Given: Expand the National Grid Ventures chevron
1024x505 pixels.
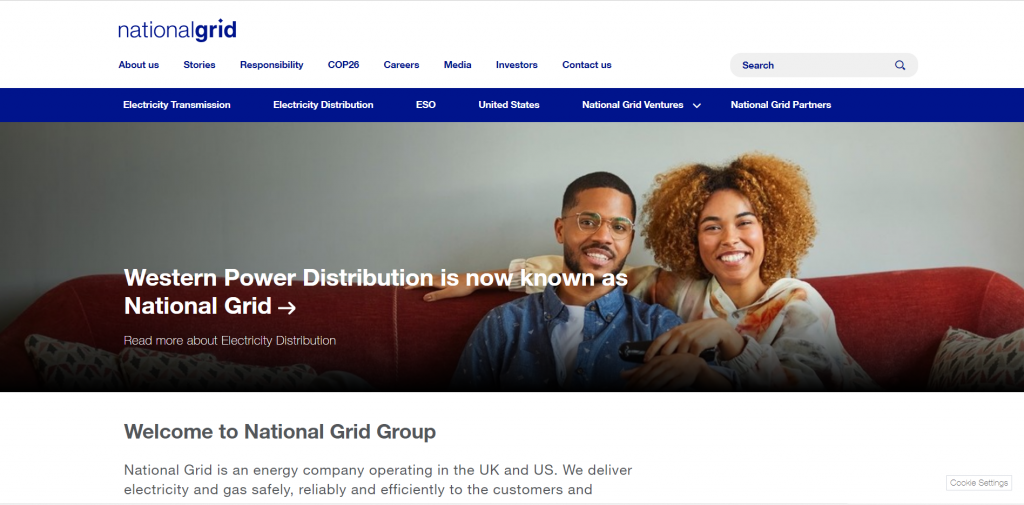Looking at the screenshot, I should click(697, 105).
